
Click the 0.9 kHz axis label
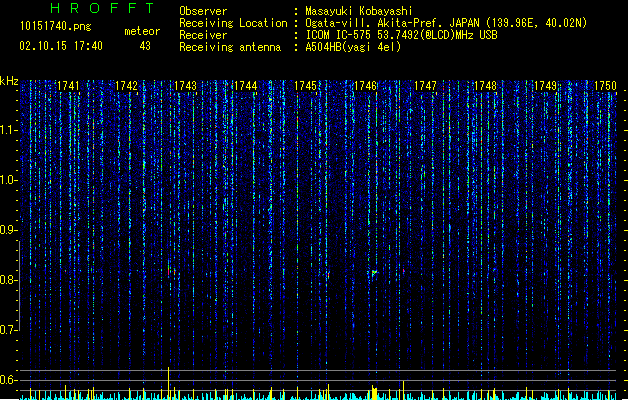tap(8, 230)
